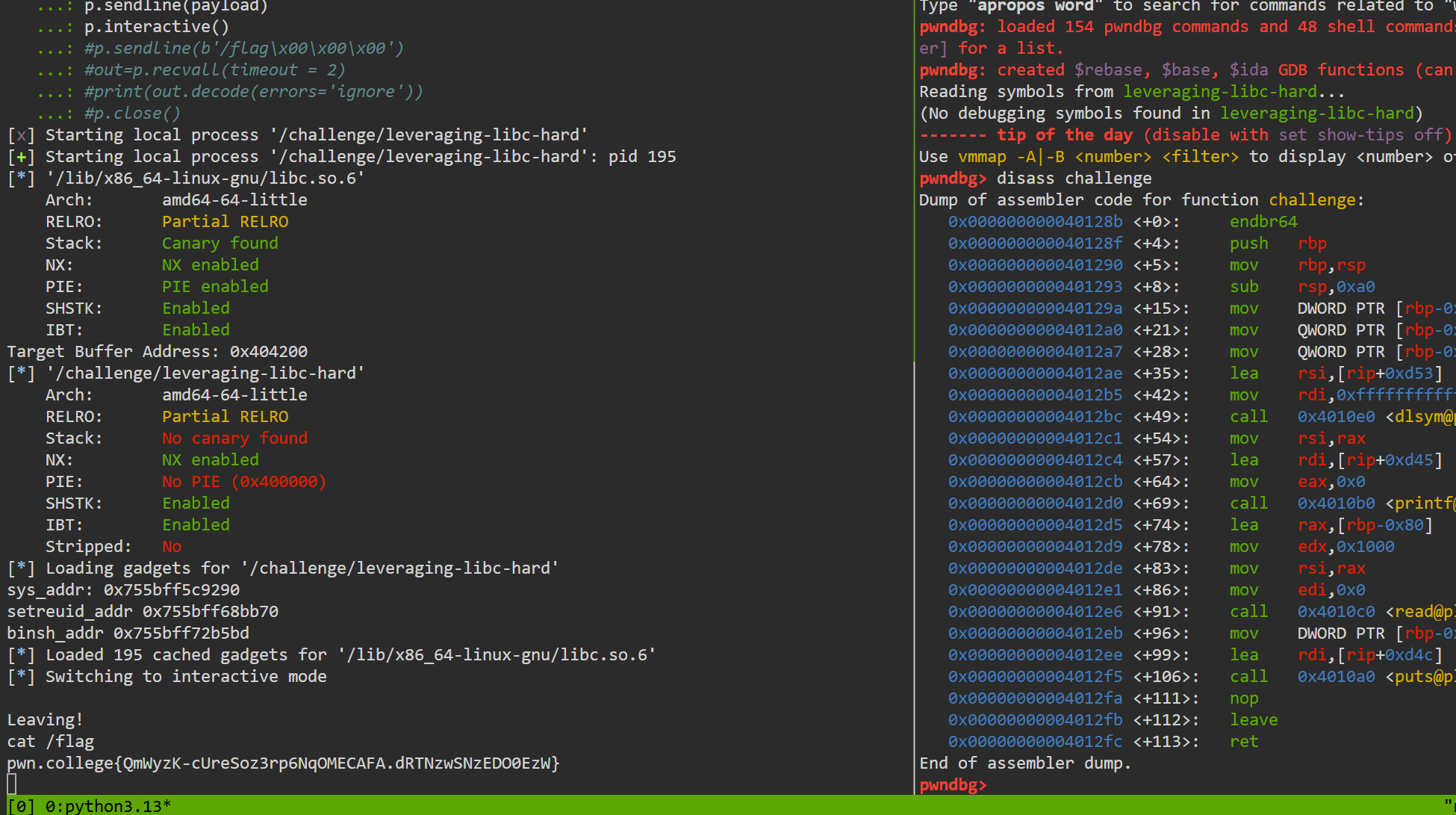Click the 'Loading gadgets for' line
The width and height of the screenshot is (1456, 815).
[x=283, y=568]
